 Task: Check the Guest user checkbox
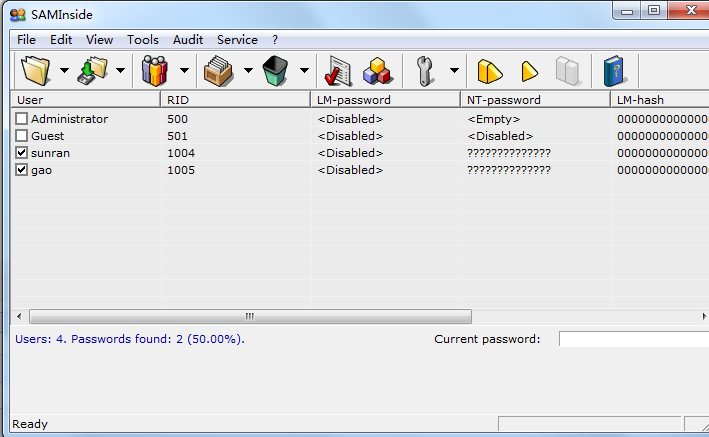[21, 136]
